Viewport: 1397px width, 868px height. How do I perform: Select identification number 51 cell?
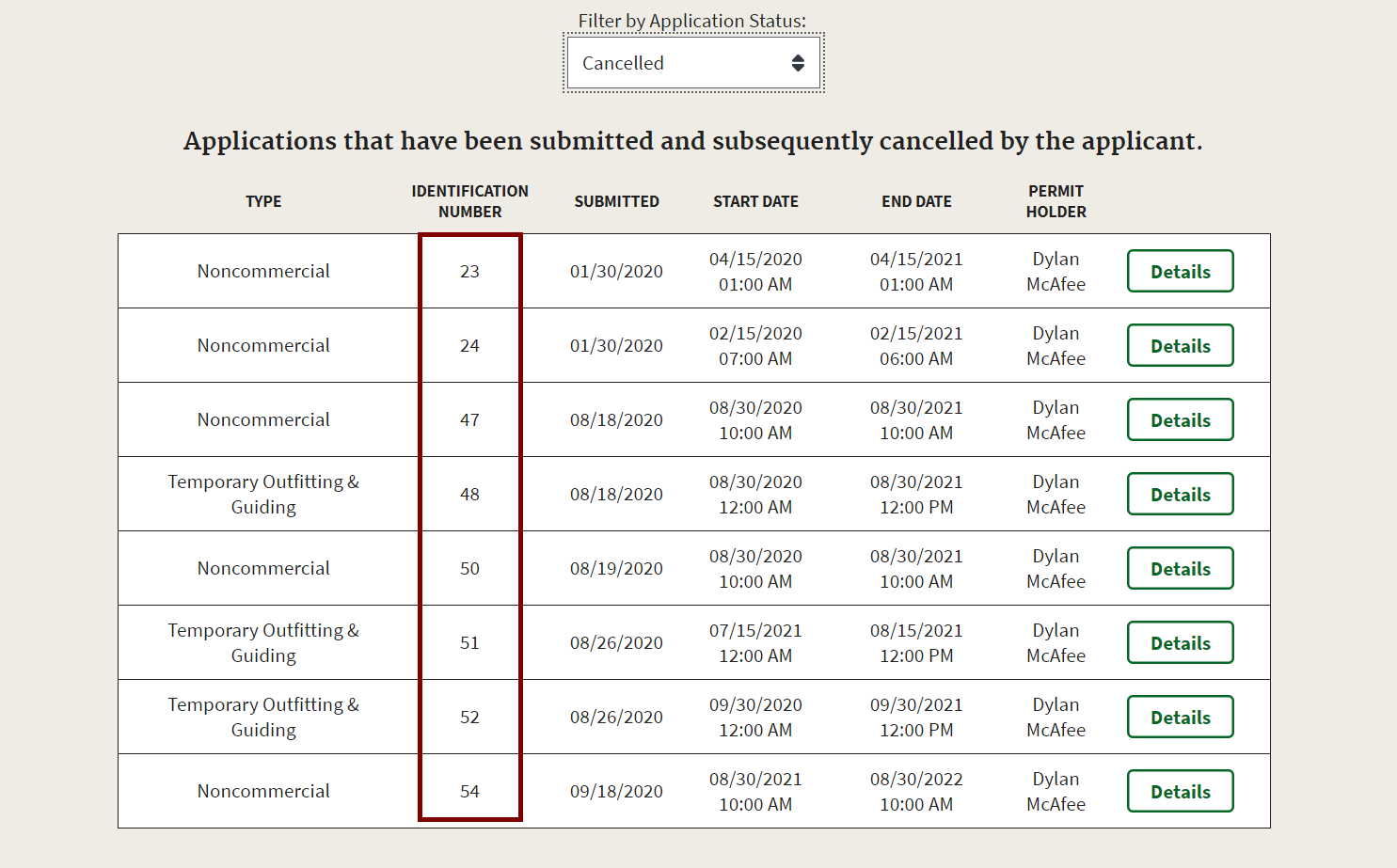[x=469, y=642]
